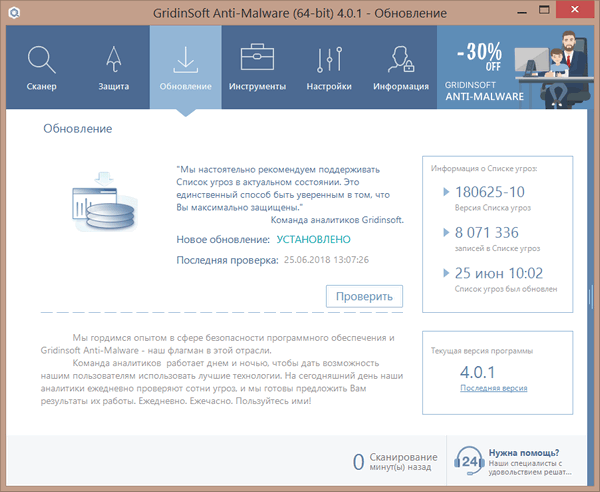This screenshot has height=492, width=600.
Task: Open the Защита umbrella tab
Action: [x=114, y=67]
